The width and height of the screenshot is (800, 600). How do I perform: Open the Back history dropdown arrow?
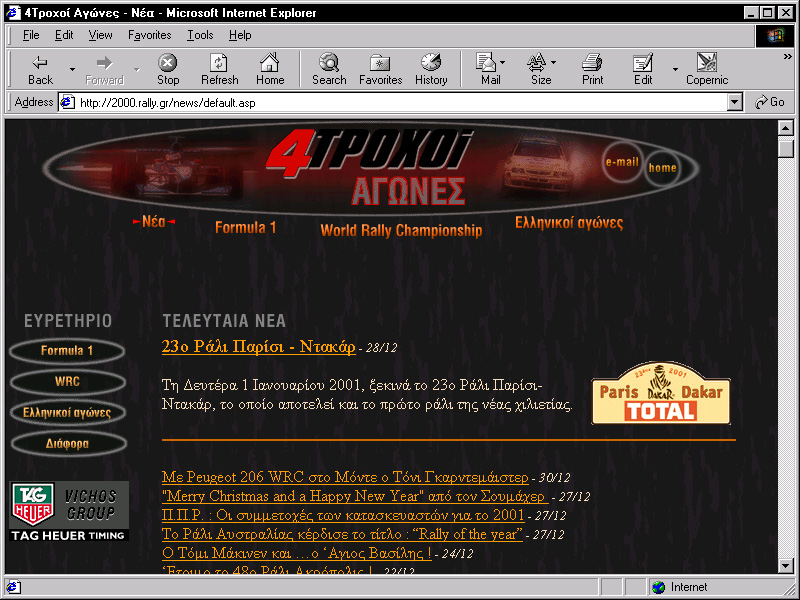coord(72,69)
